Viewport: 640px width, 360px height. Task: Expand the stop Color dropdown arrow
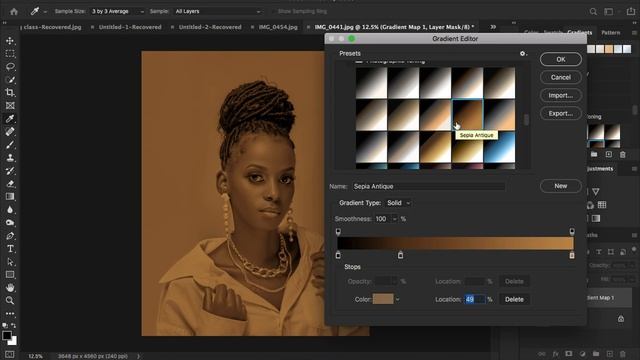[x=398, y=300]
